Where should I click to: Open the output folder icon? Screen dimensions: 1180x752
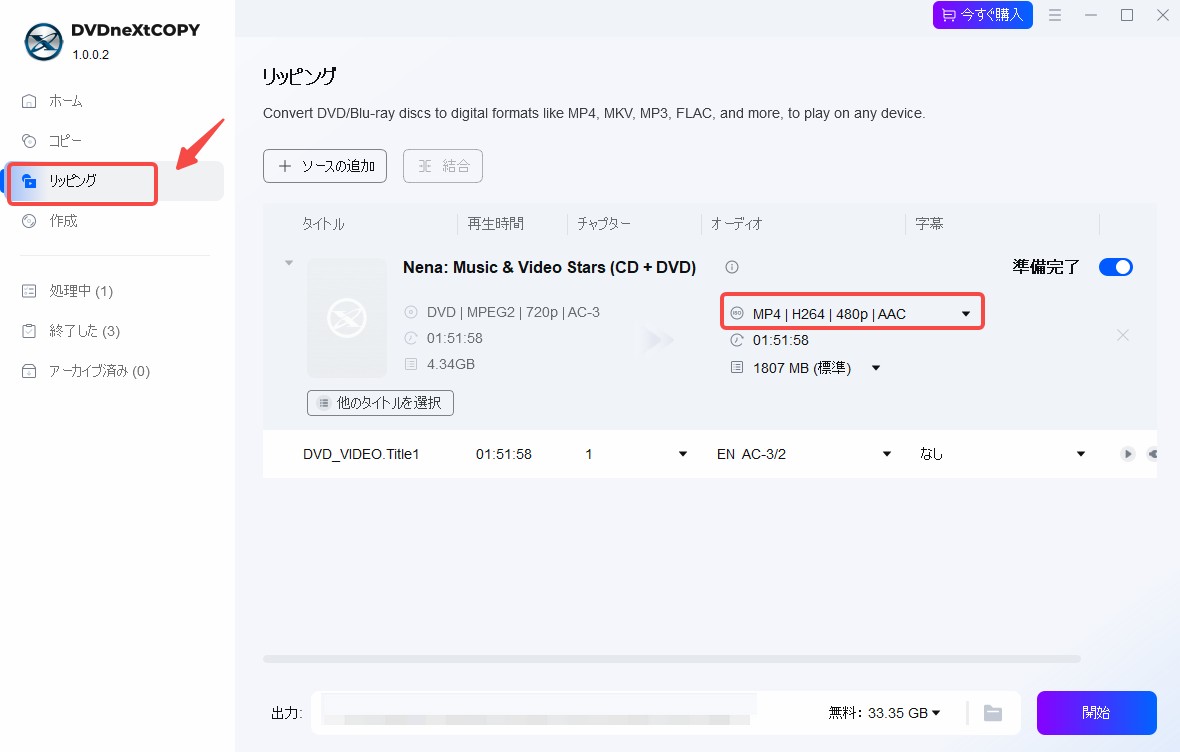993,713
